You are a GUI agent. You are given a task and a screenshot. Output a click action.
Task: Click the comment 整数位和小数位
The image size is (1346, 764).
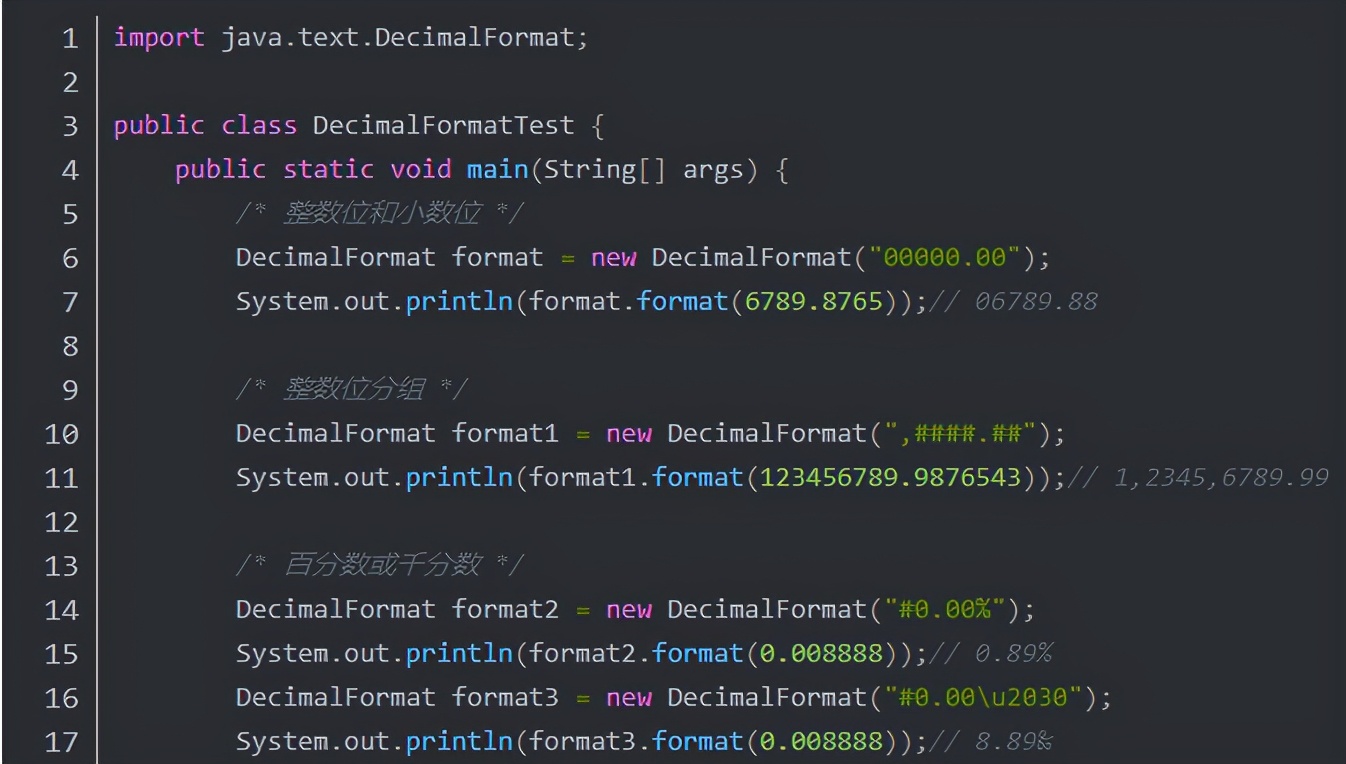coord(383,213)
